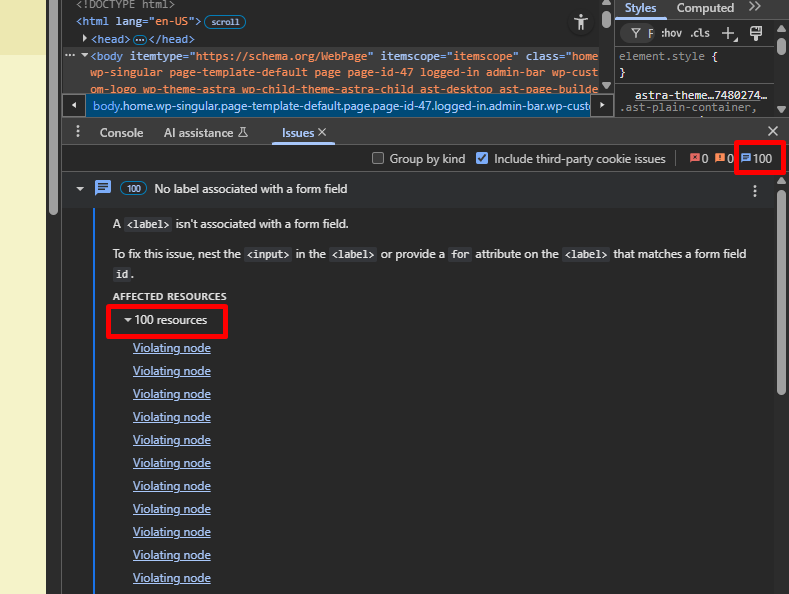Click the filter funnel icon in Styles

pyautogui.click(x=636, y=33)
